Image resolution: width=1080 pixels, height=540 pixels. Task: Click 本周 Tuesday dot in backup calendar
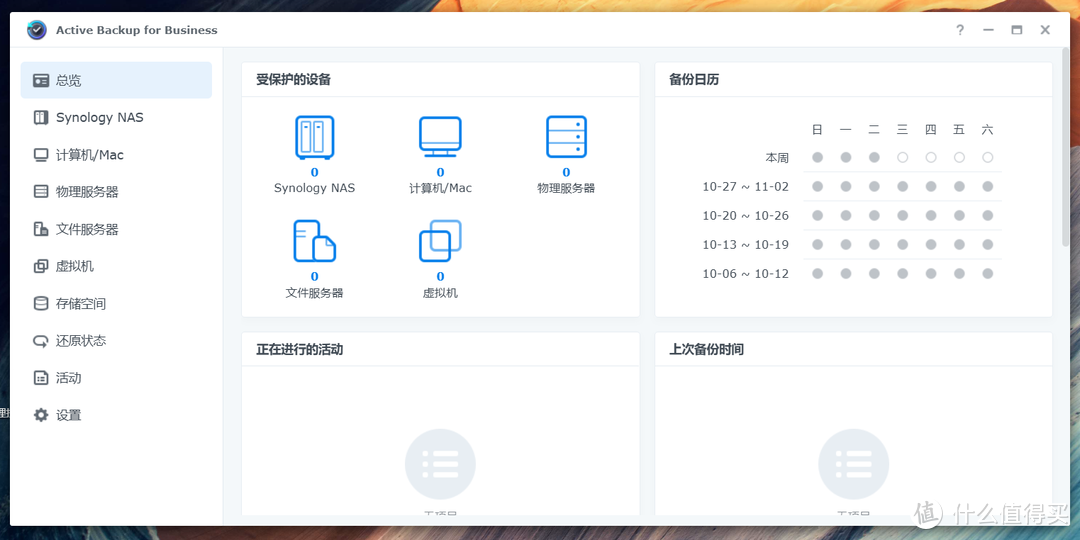click(x=874, y=158)
